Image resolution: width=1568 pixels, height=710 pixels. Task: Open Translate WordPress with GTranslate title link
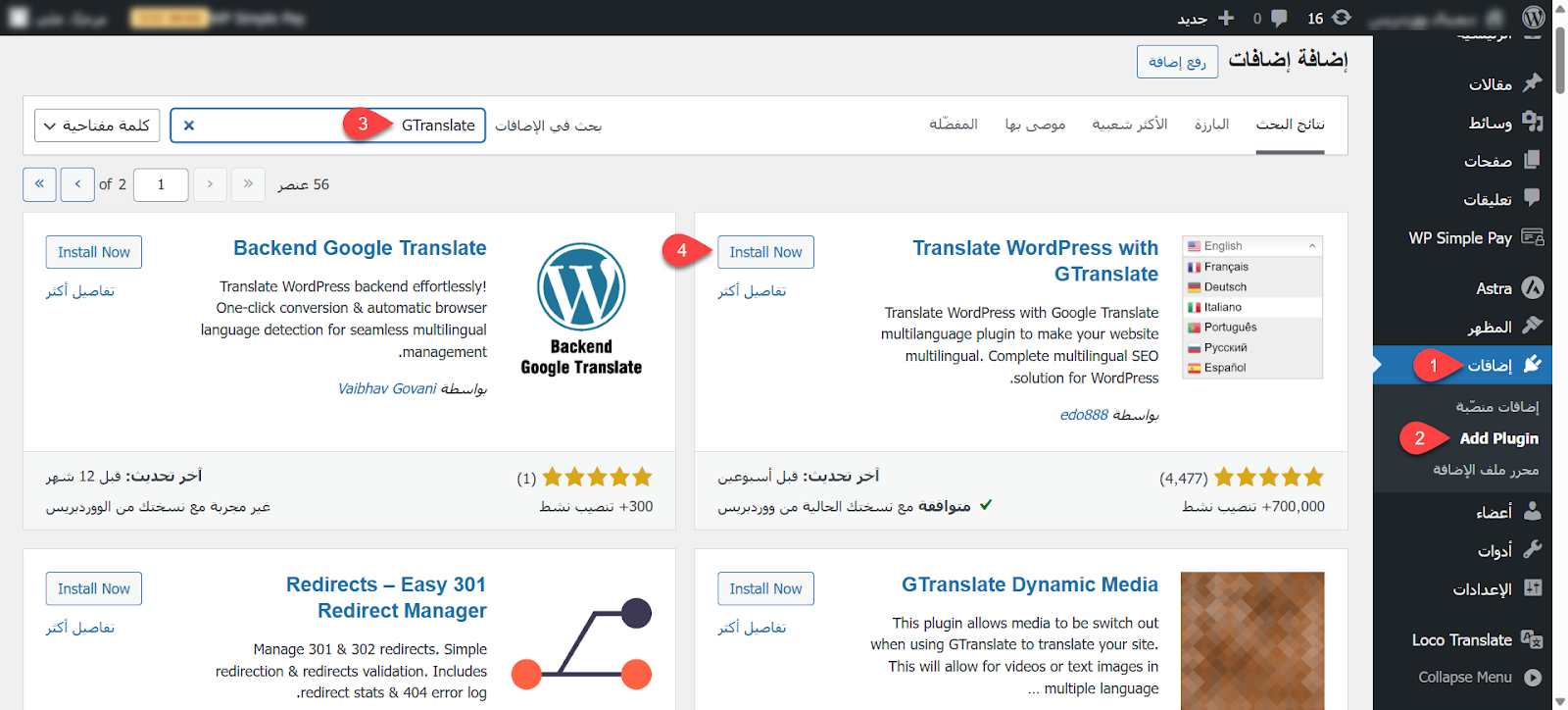[1035, 261]
